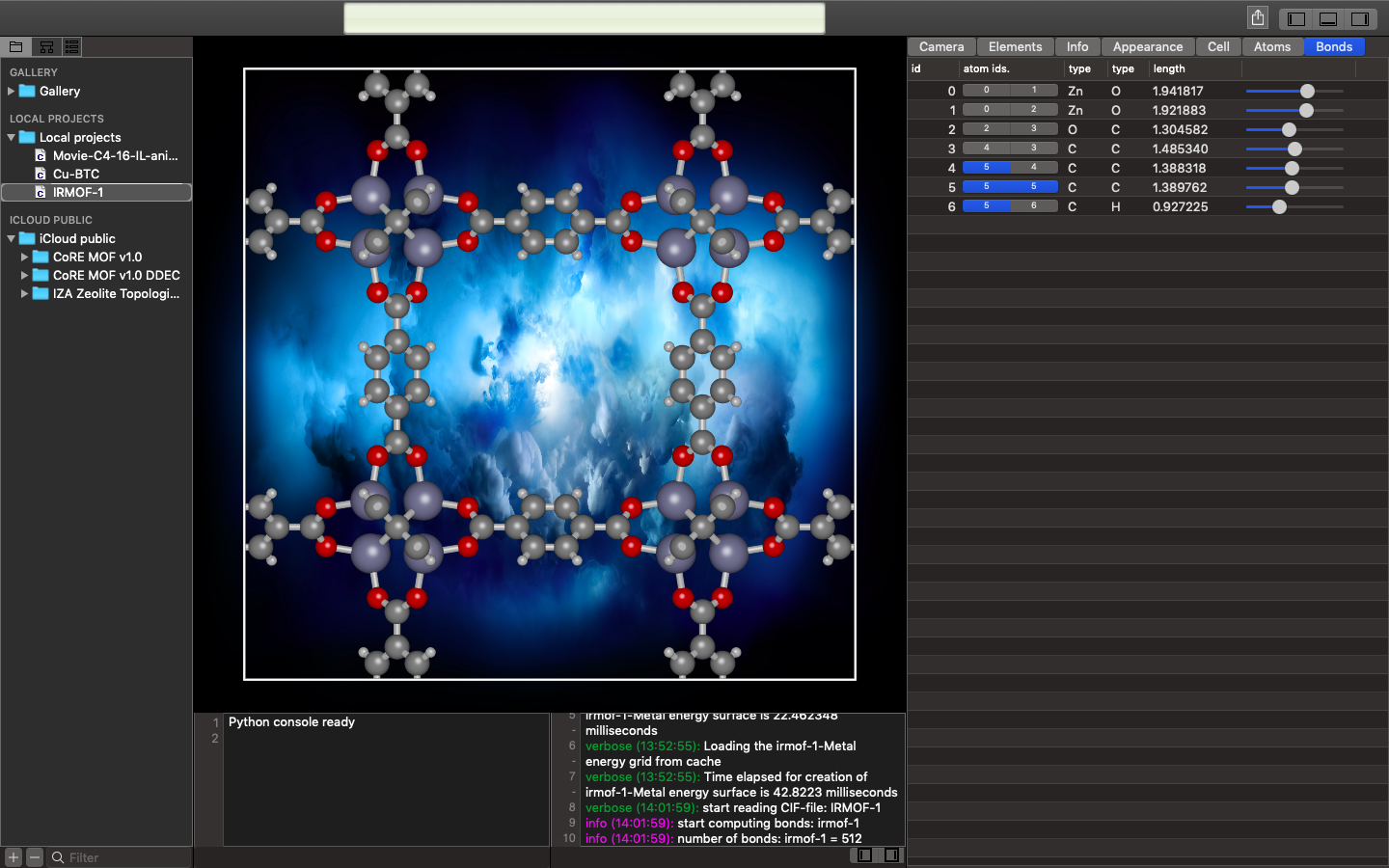
Task: Click atom ids cell of bond 4
Action: coord(1010,168)
